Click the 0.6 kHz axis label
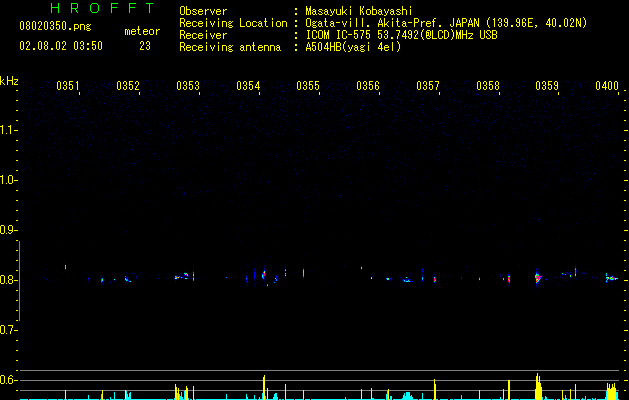 (x=9, y=380)
